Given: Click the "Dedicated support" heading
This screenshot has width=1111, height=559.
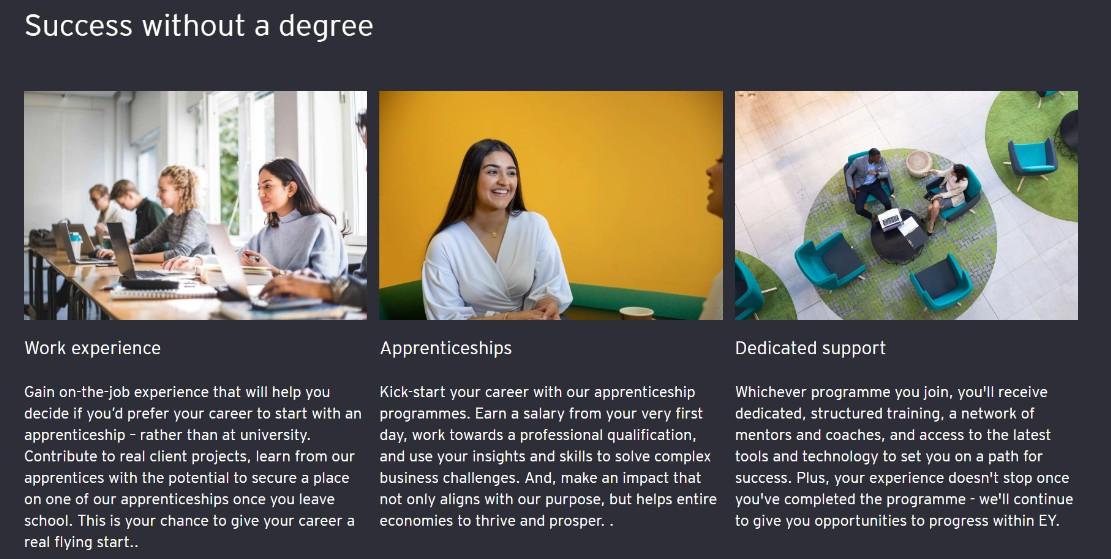Looking at the screenshot, I should (810, 348).
